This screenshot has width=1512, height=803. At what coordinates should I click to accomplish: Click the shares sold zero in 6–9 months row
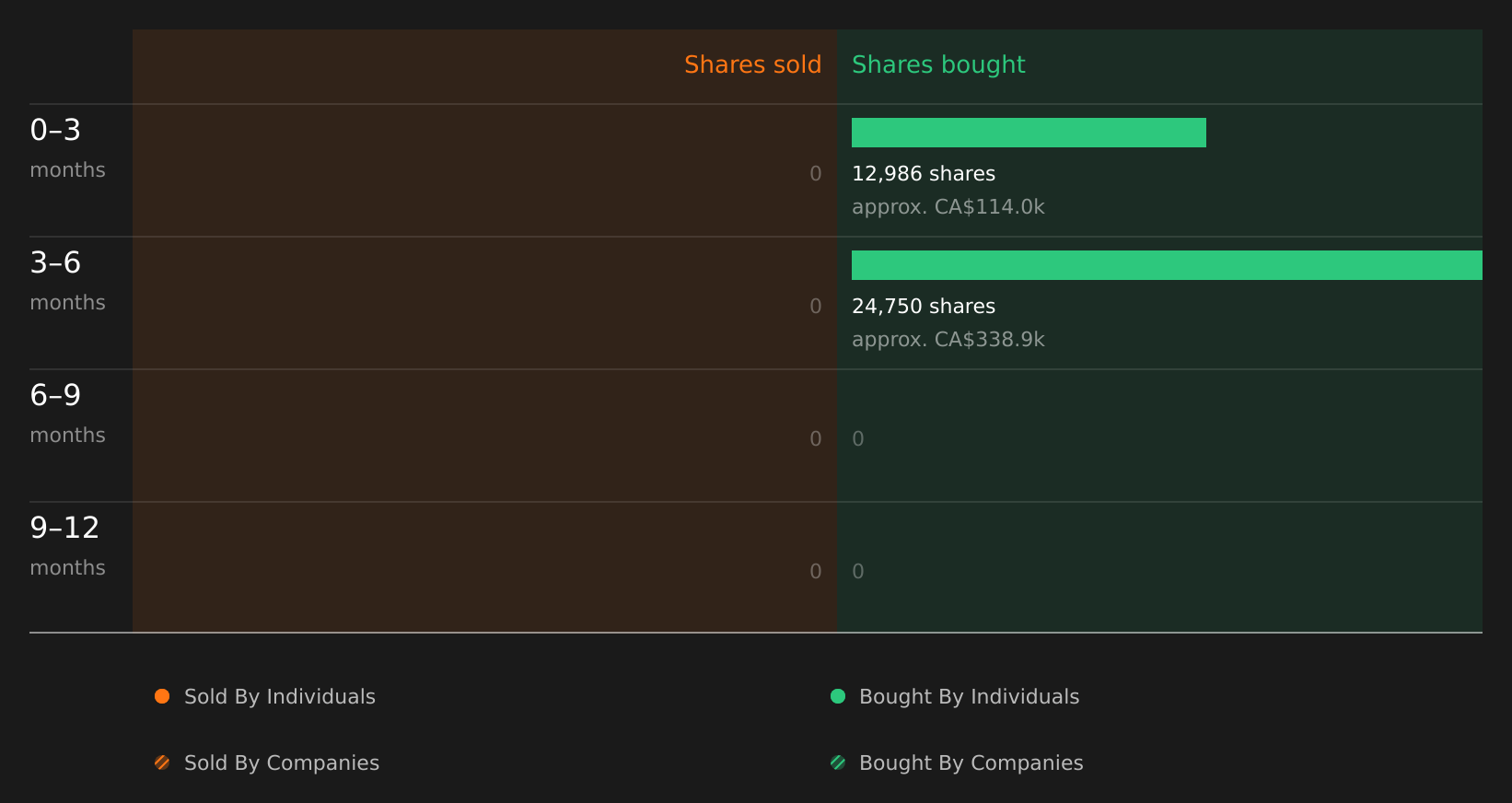(x=816, y=439)
